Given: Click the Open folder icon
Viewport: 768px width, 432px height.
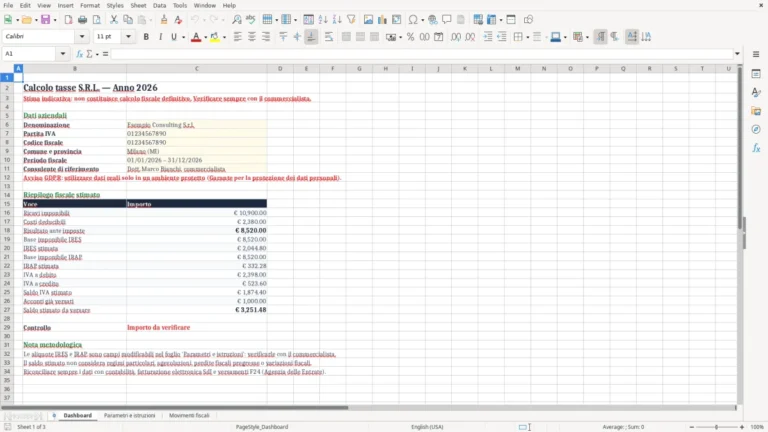Looking at the screenshot, I should 26,20.
